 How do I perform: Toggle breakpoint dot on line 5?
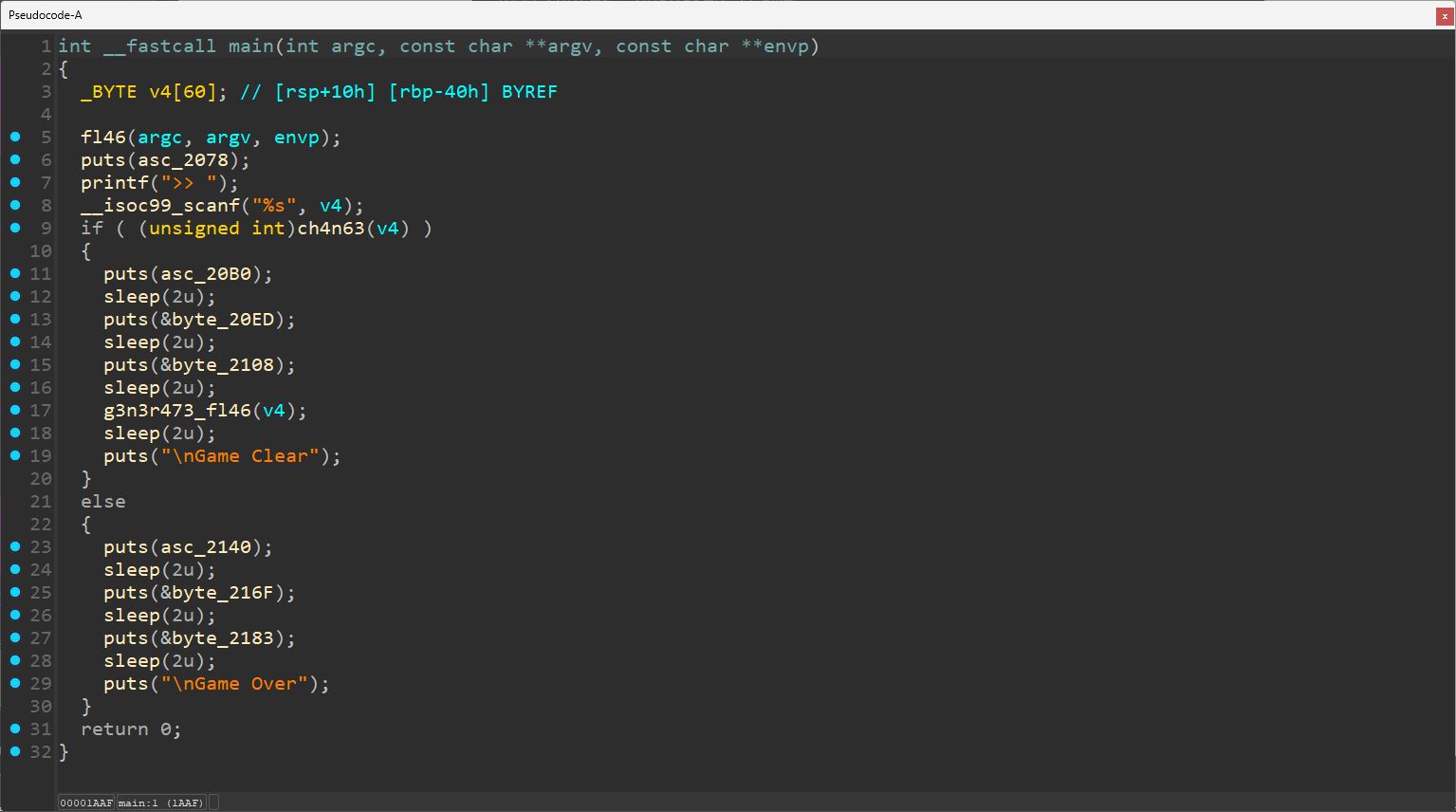pos(15,137)
